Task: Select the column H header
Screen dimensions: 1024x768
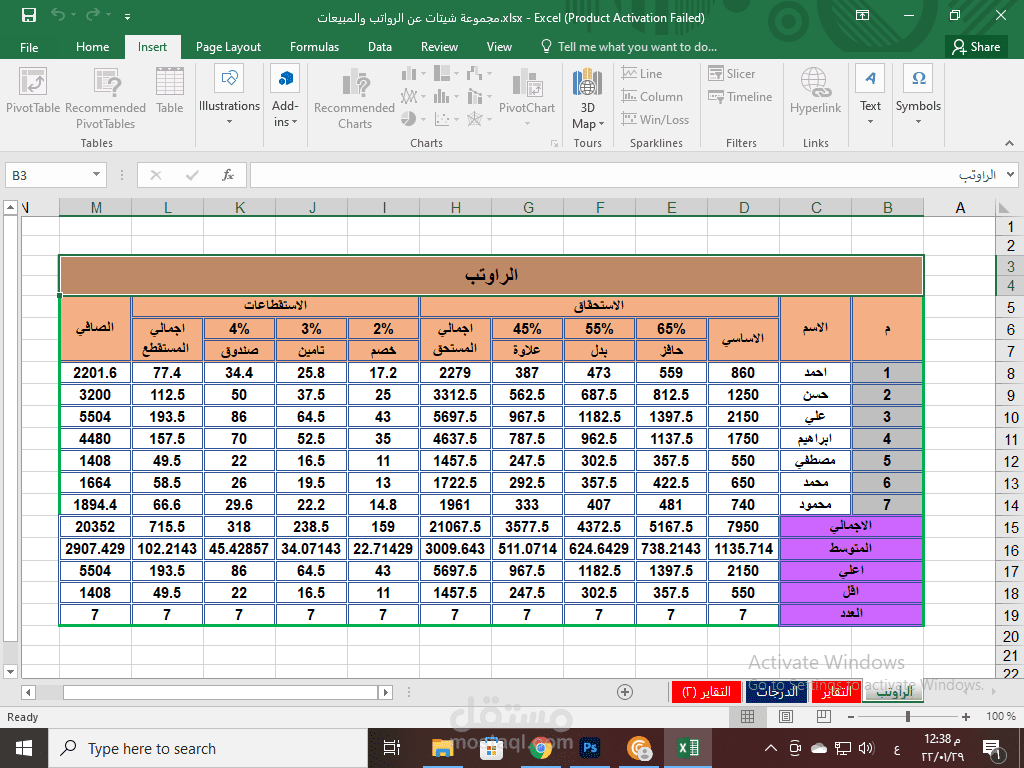Action: tap(455, 208)
